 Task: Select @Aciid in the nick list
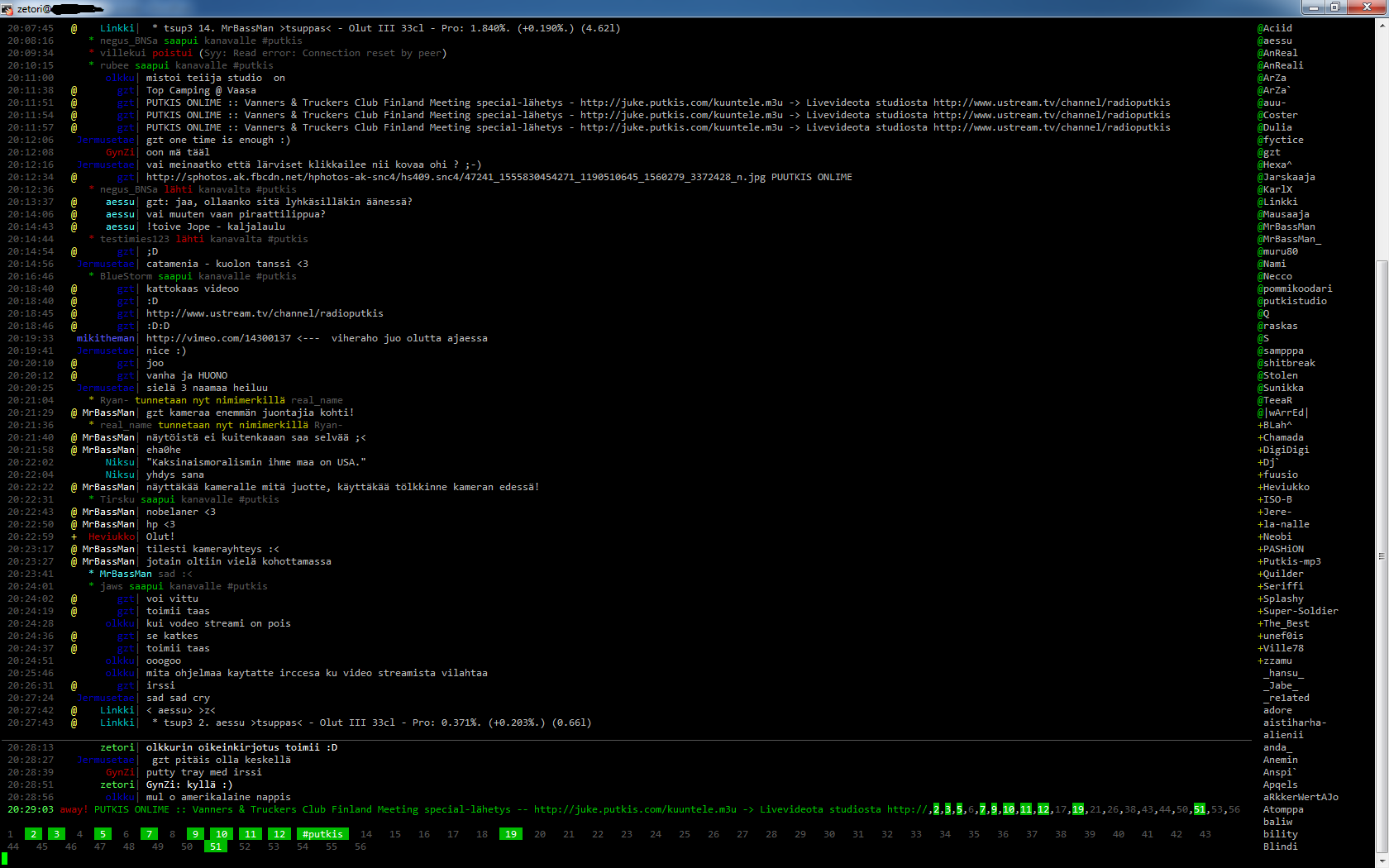(1274, 28)
